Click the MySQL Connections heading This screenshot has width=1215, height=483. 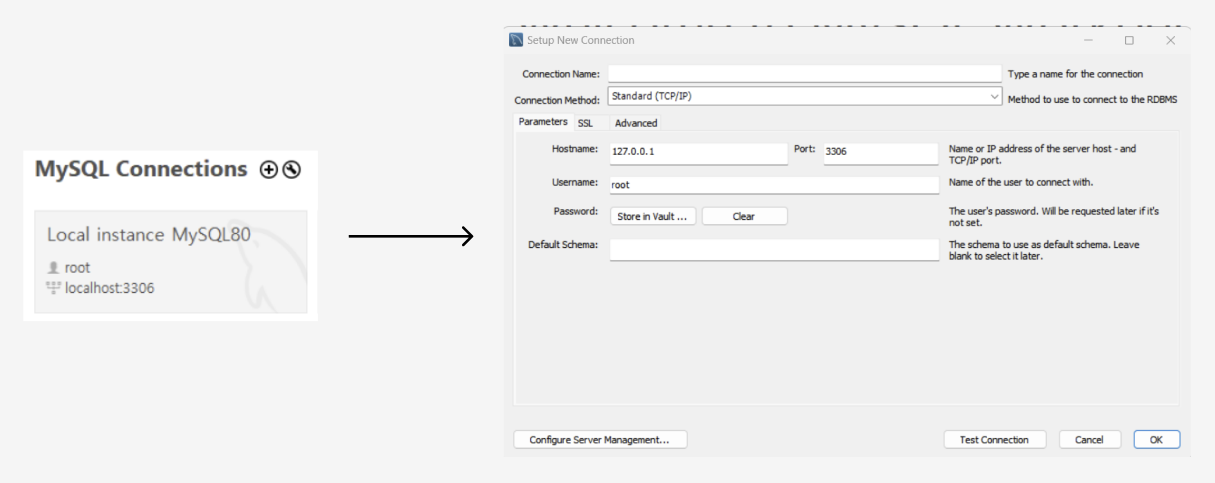point(141,169)
